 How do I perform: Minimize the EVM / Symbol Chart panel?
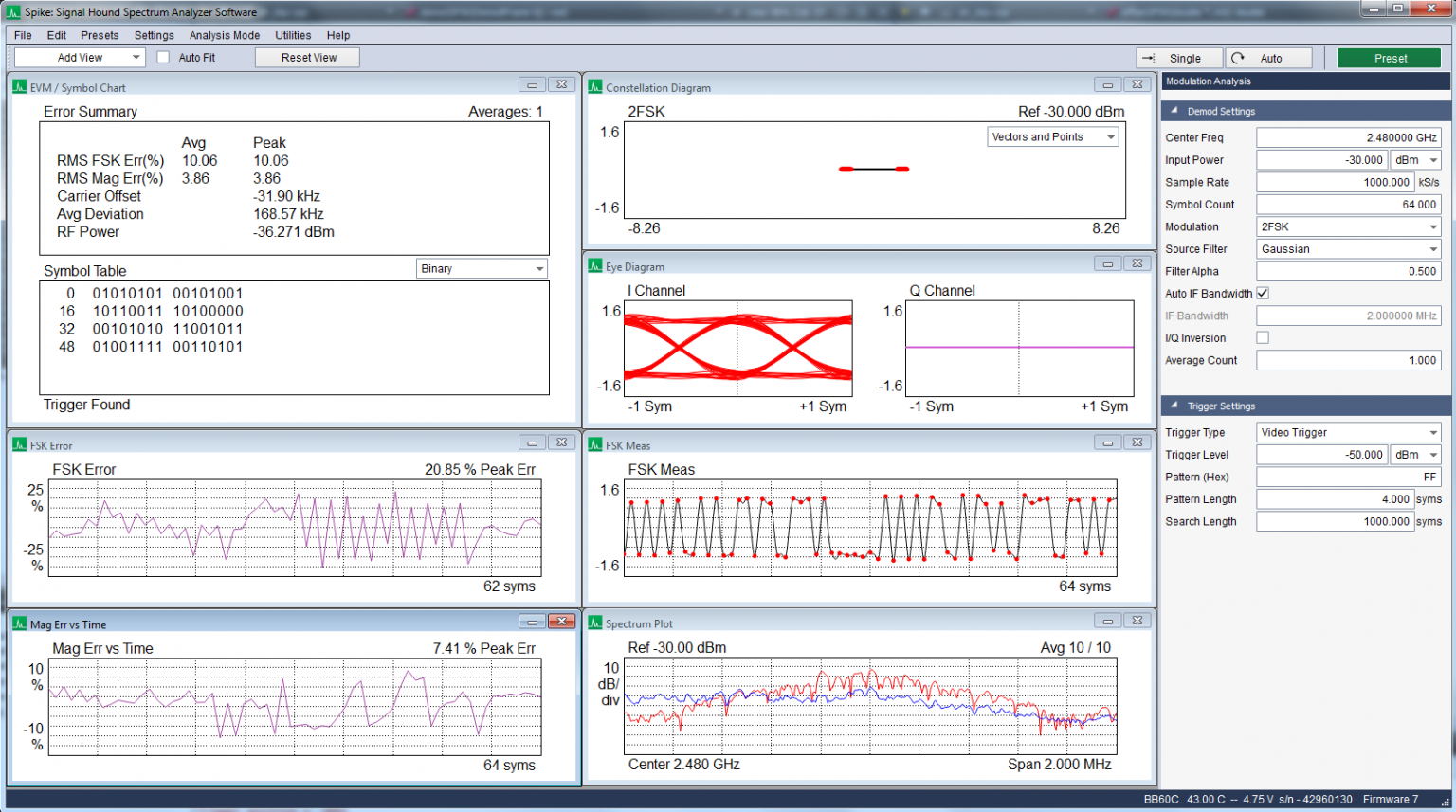pyautogui.click(x=532, y=84)
